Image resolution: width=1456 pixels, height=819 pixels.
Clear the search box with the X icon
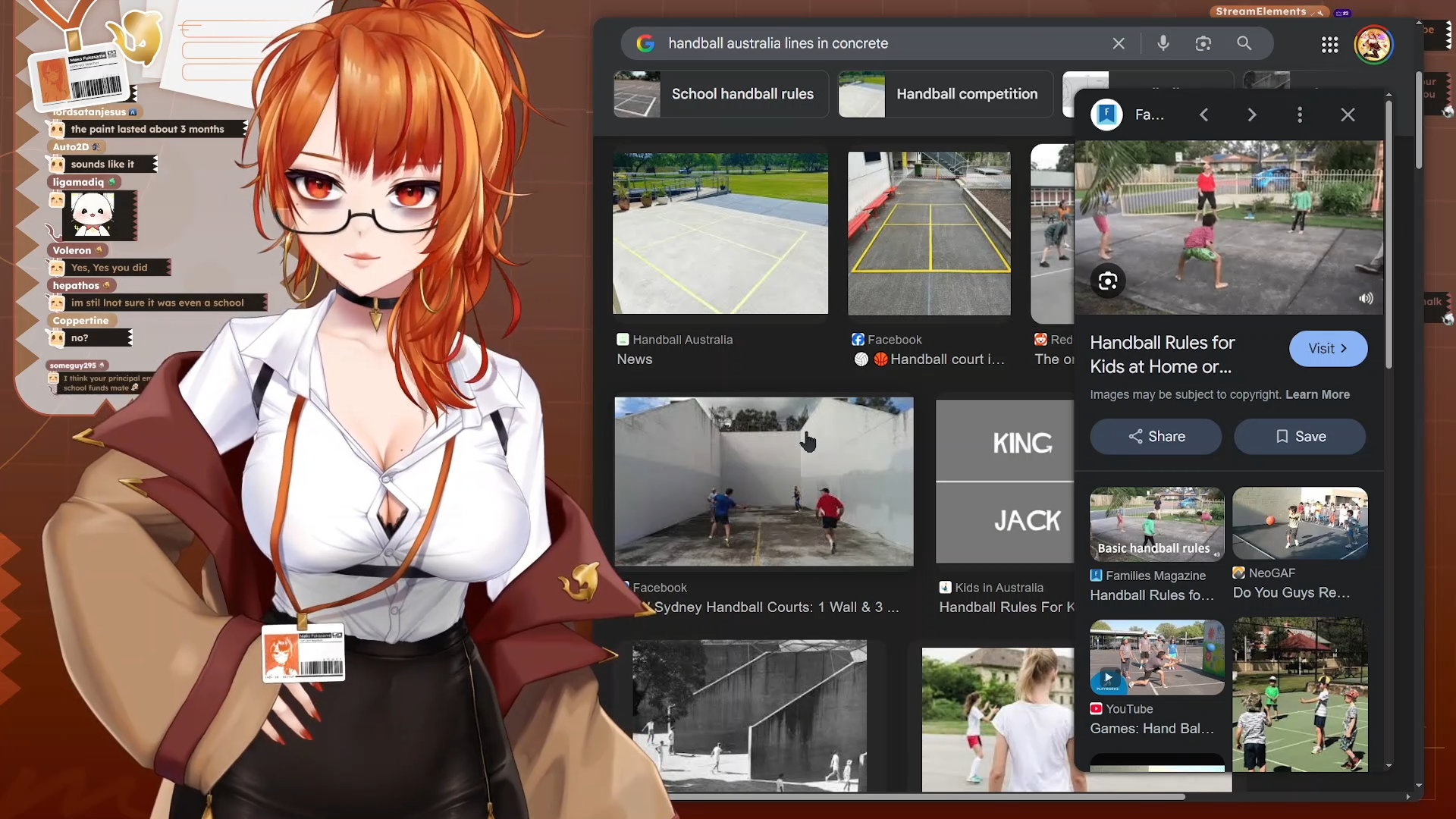point(1119,43)
